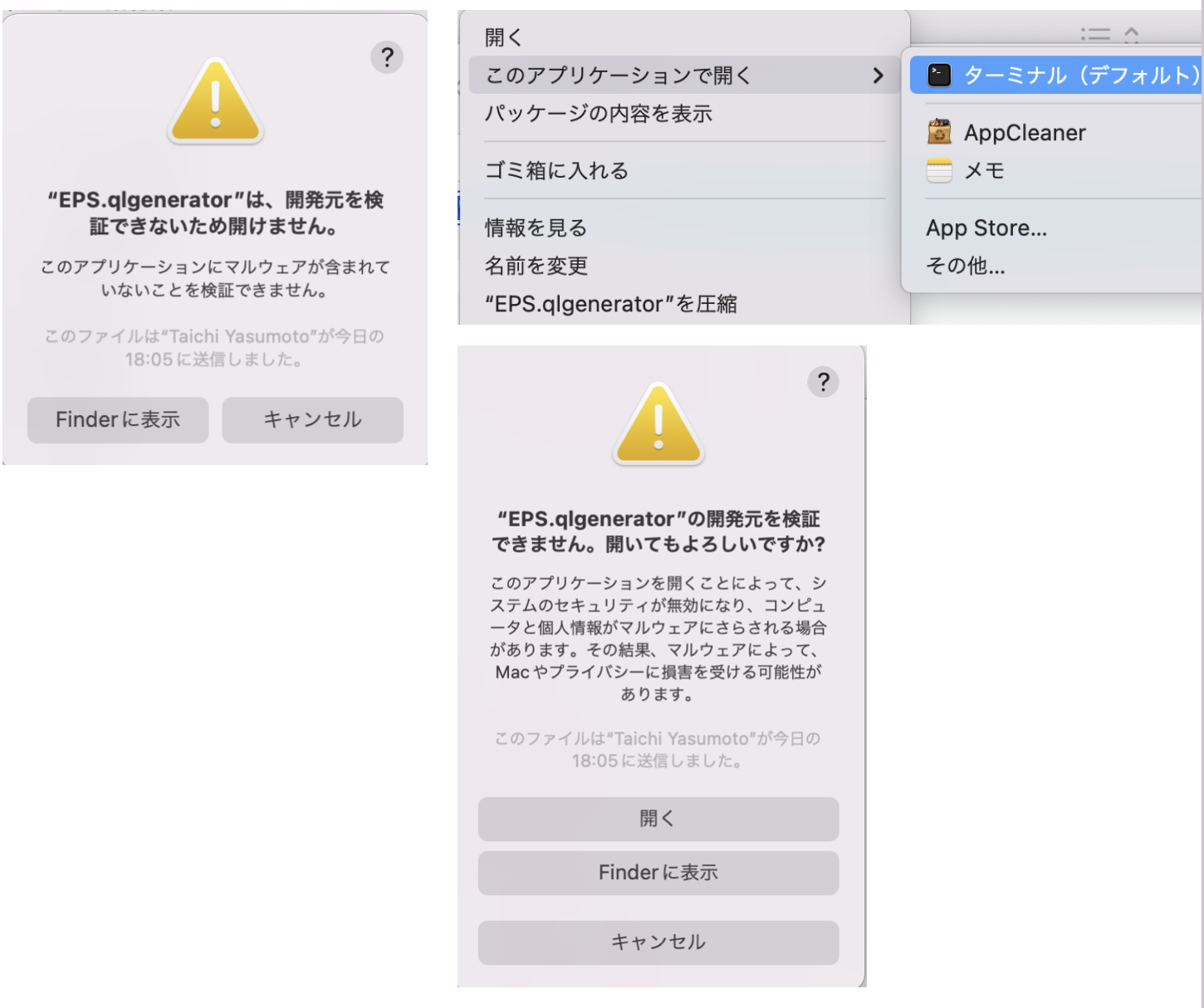Click the help question mark in first dialog
Image resolution: width=1204 pixels, height=1008 pixels.
tap(387, 57)
